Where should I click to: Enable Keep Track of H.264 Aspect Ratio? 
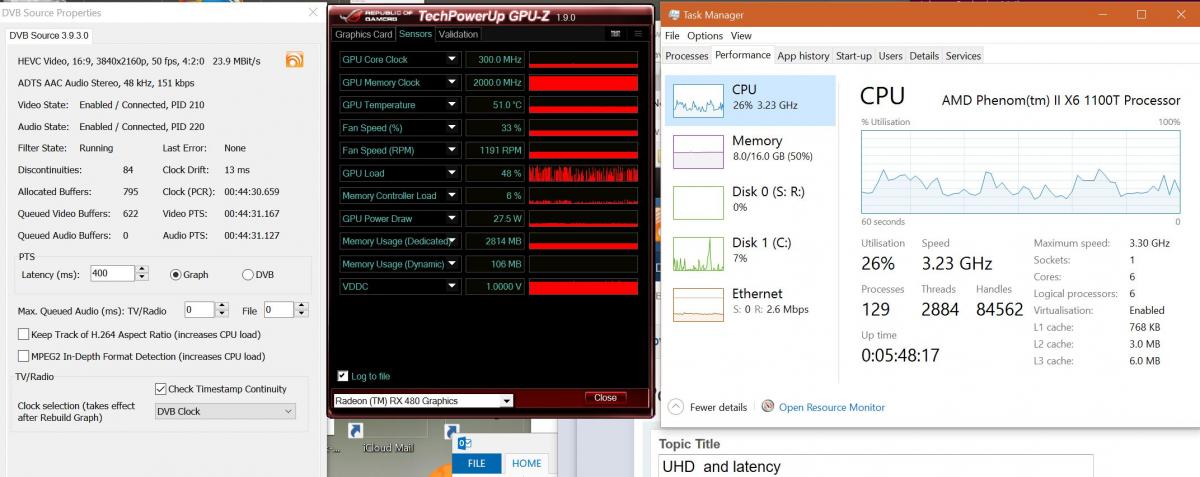(24, 334)
